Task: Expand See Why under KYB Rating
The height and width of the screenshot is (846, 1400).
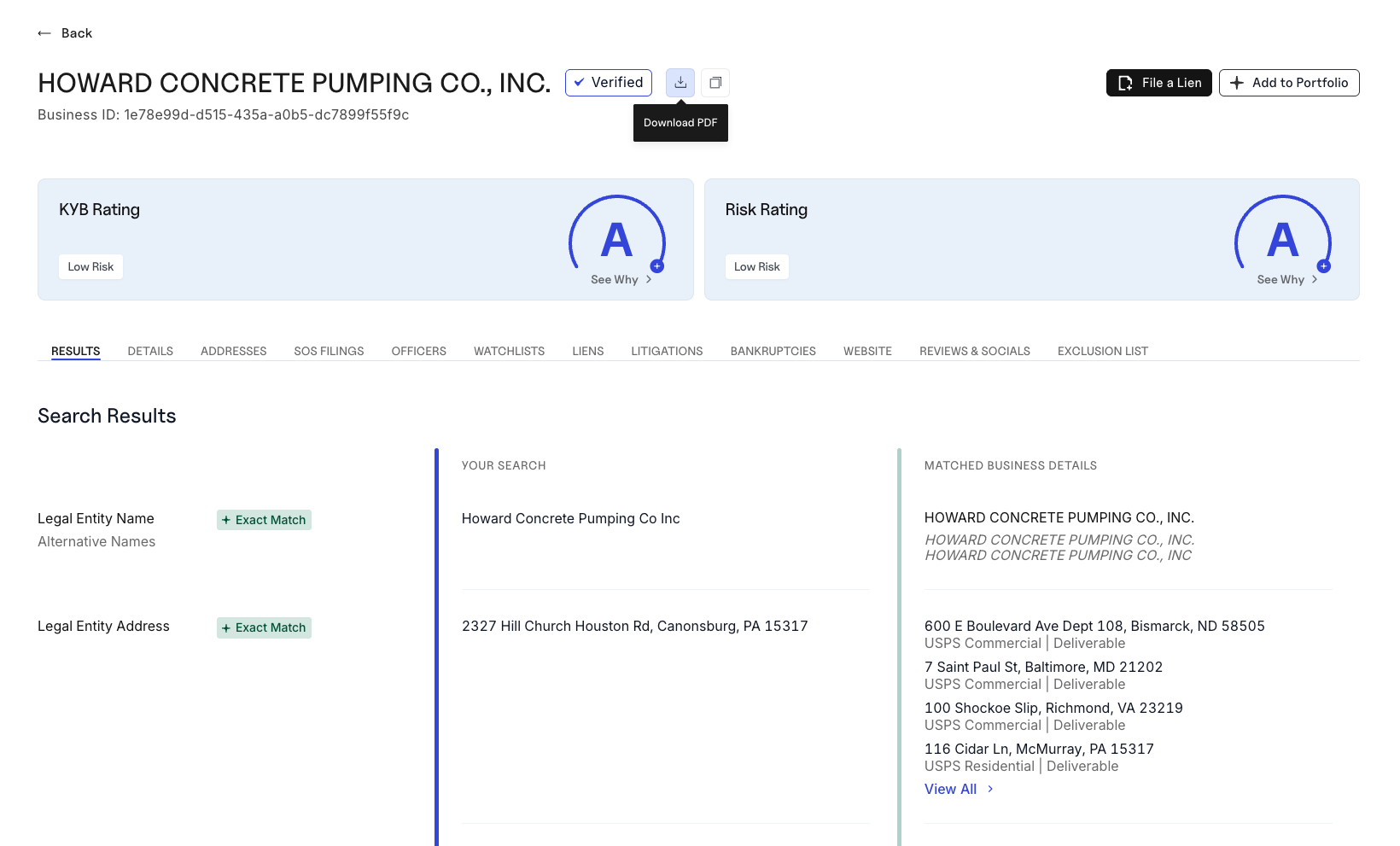Action: coord(621,280)
